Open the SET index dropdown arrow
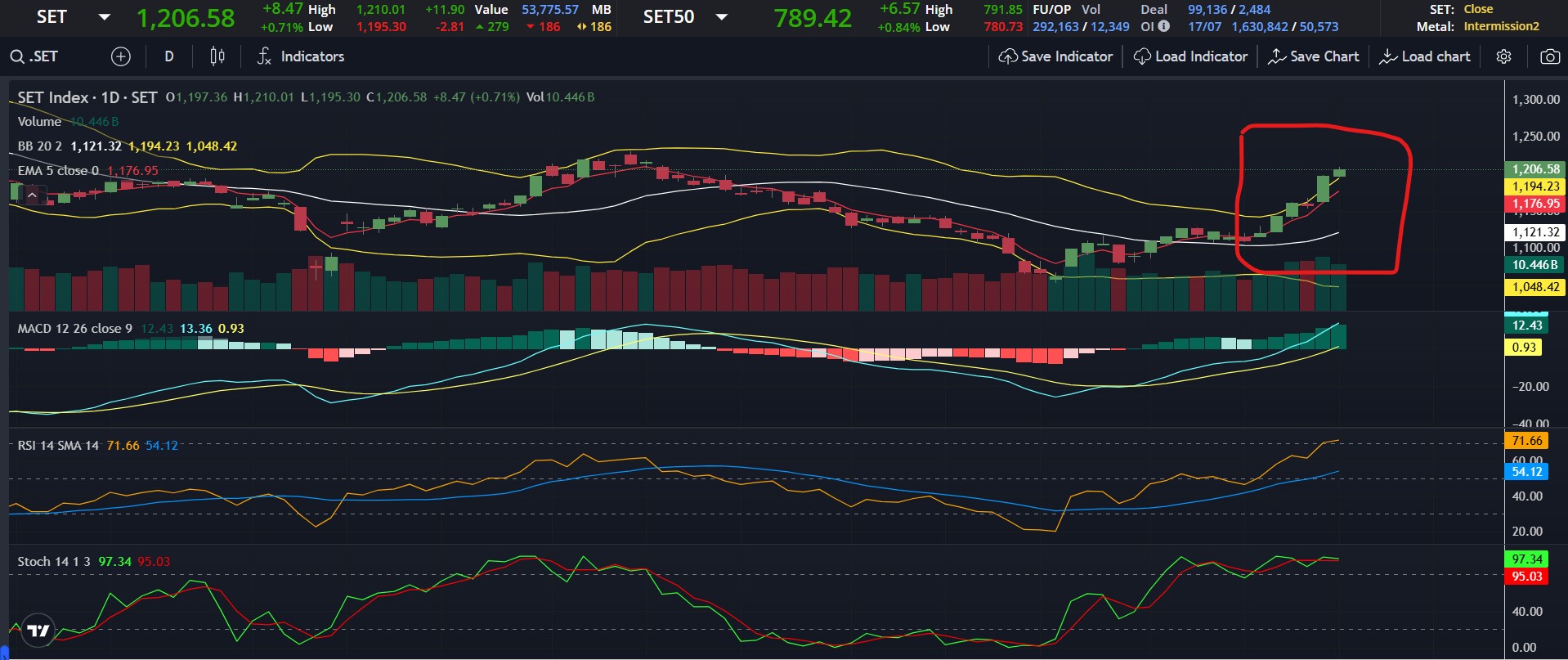The height and width of the screenshot is (660, 1568). click(x=104, y=17)
